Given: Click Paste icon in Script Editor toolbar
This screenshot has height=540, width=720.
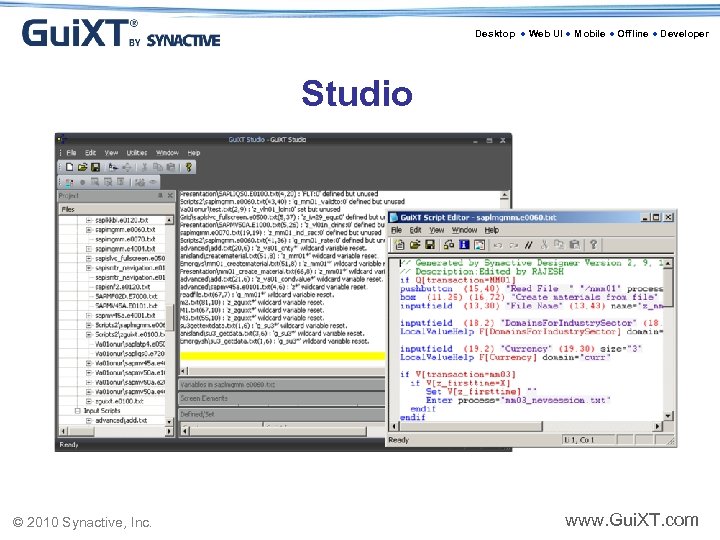Looking at the screenshot, I should pyautogui.click(x=574, y=245).
